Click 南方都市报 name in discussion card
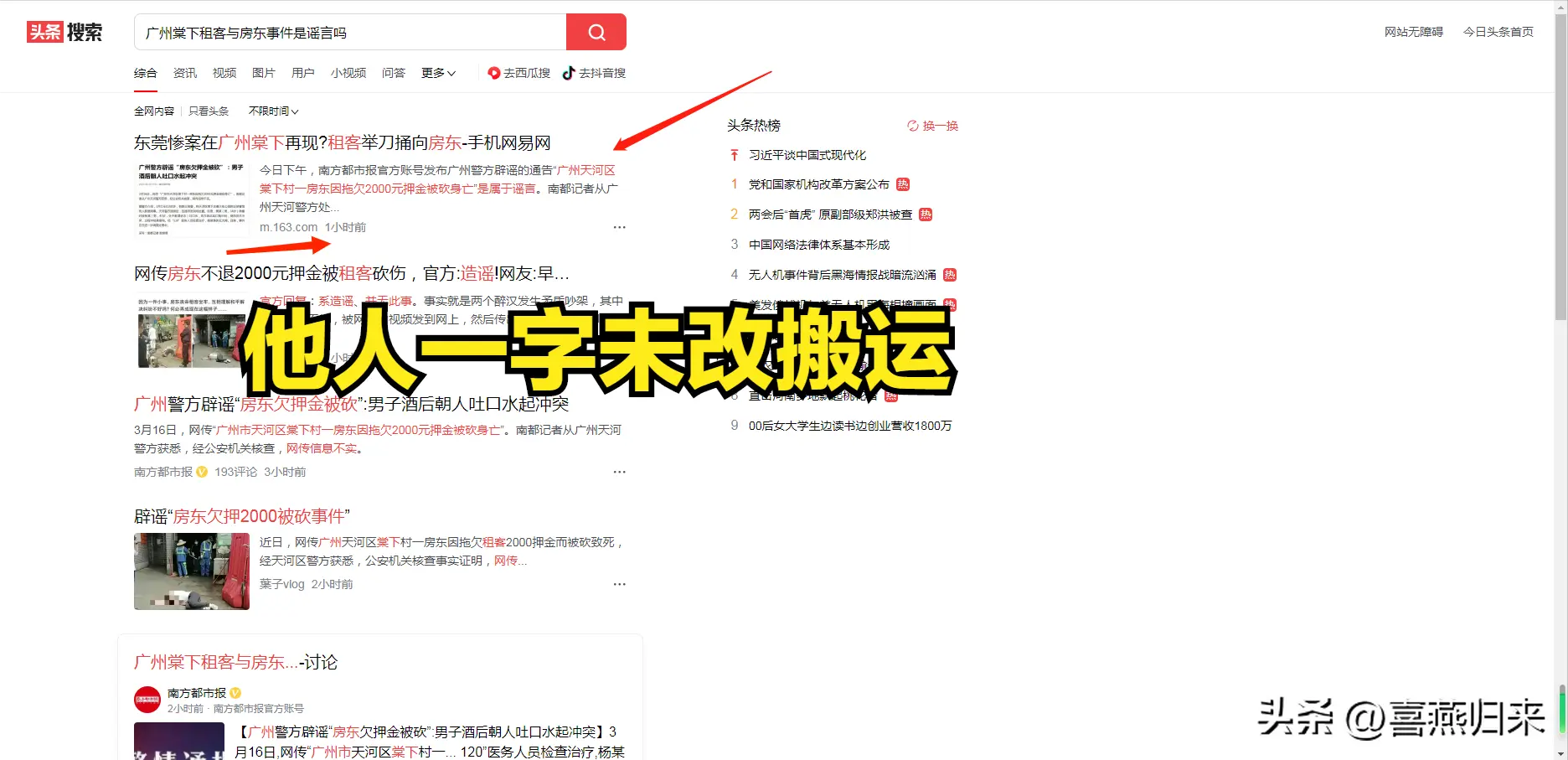 point(197,693)
